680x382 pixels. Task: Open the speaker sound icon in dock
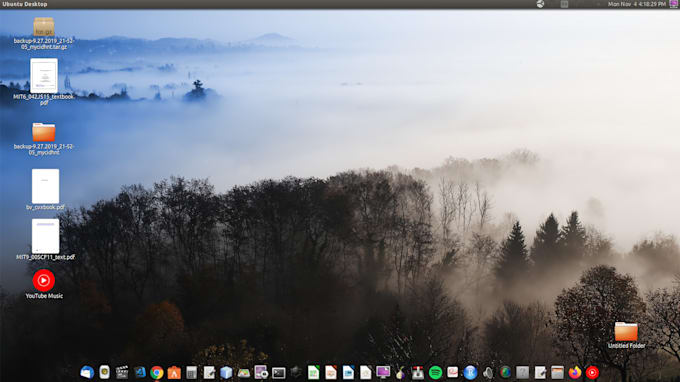tap(487, 372)
